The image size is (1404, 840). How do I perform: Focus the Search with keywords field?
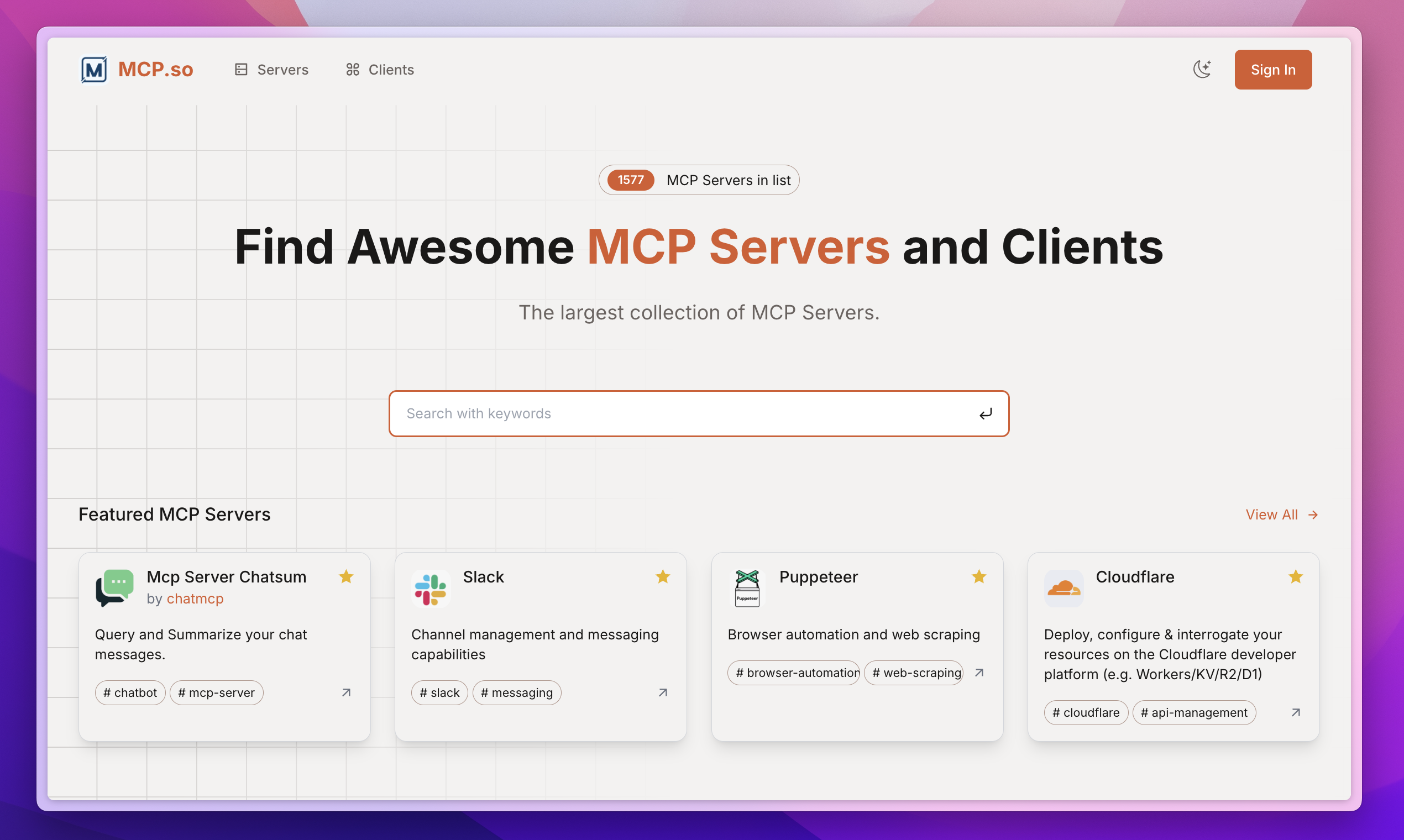pyautogui.click(x=679, y=414)
